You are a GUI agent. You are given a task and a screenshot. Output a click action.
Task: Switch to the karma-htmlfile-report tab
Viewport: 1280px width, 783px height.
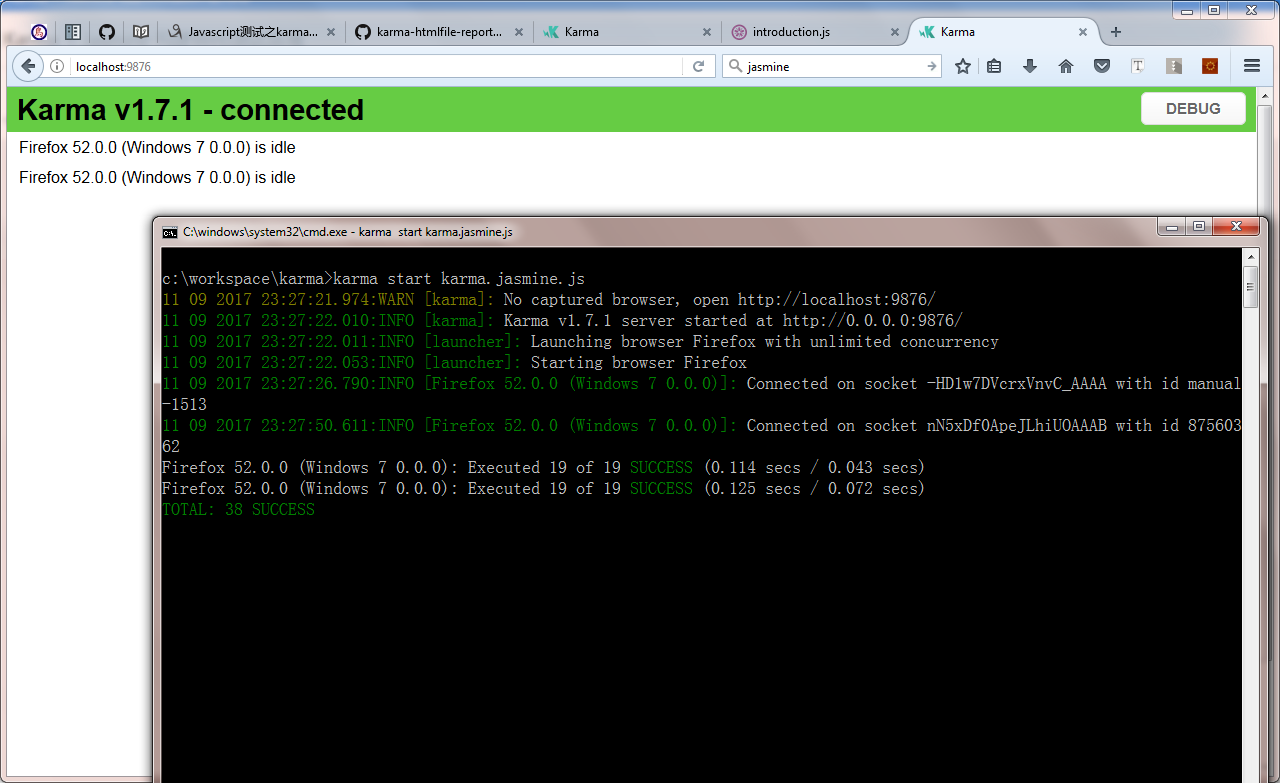pyautogui.click(x=440, y=32)
